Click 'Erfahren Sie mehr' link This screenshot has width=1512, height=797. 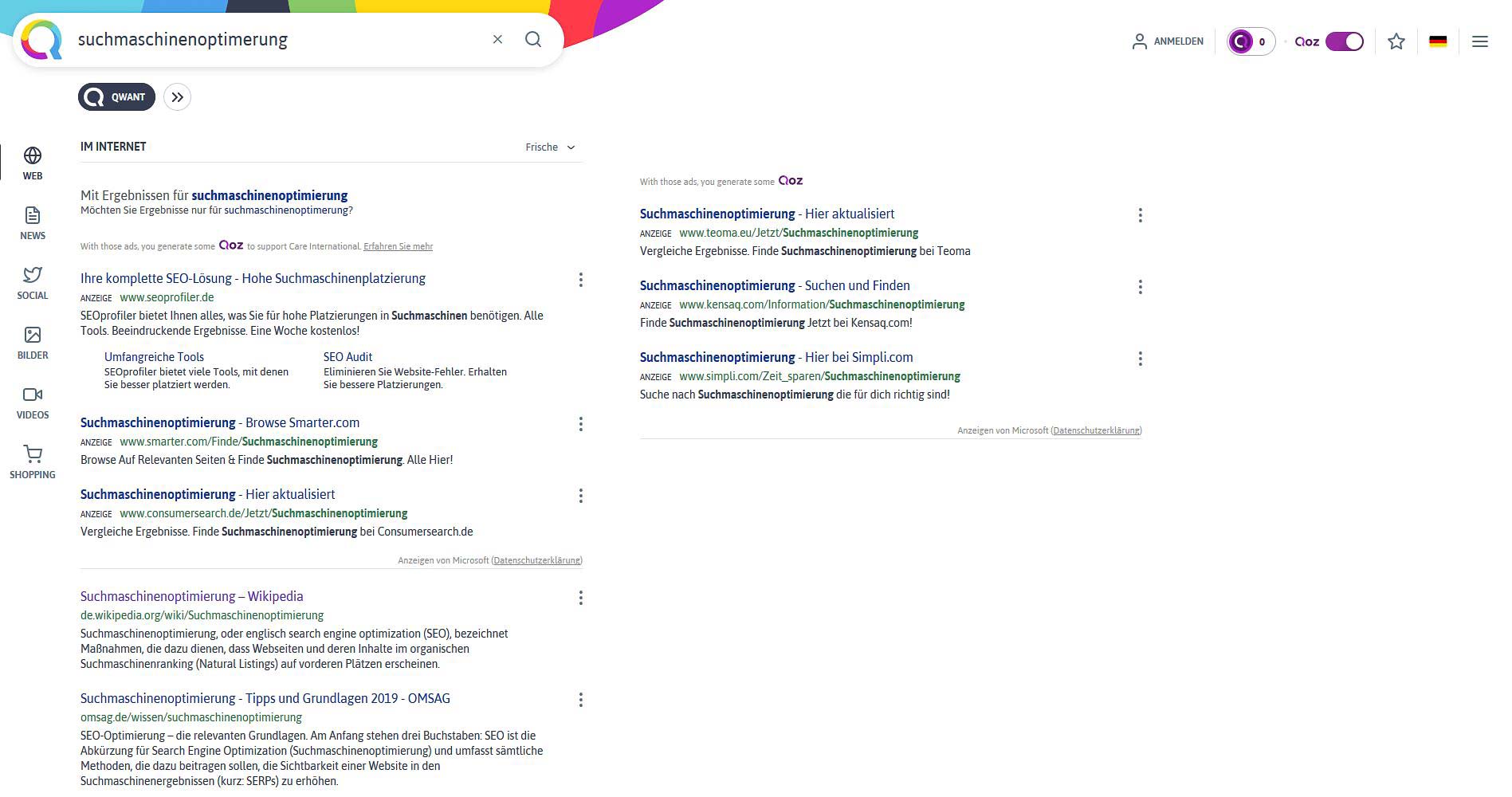click(398, 246)
